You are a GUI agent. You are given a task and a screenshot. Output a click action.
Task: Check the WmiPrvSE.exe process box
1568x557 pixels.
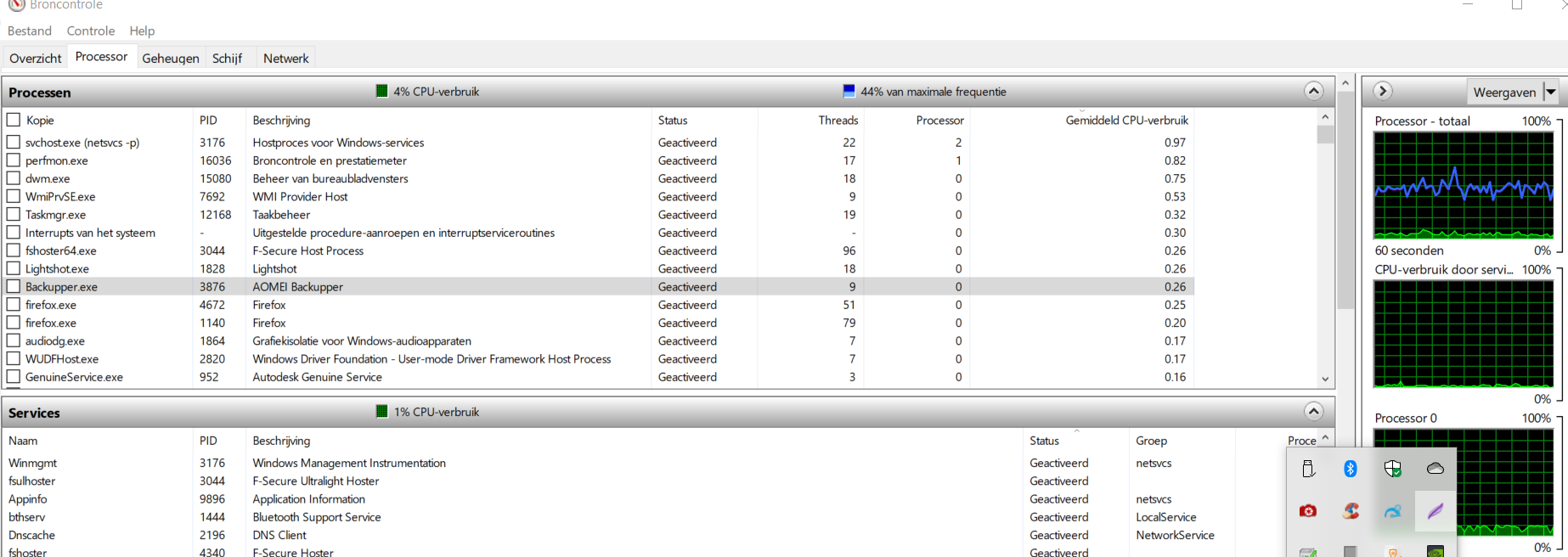click(14, 196)
